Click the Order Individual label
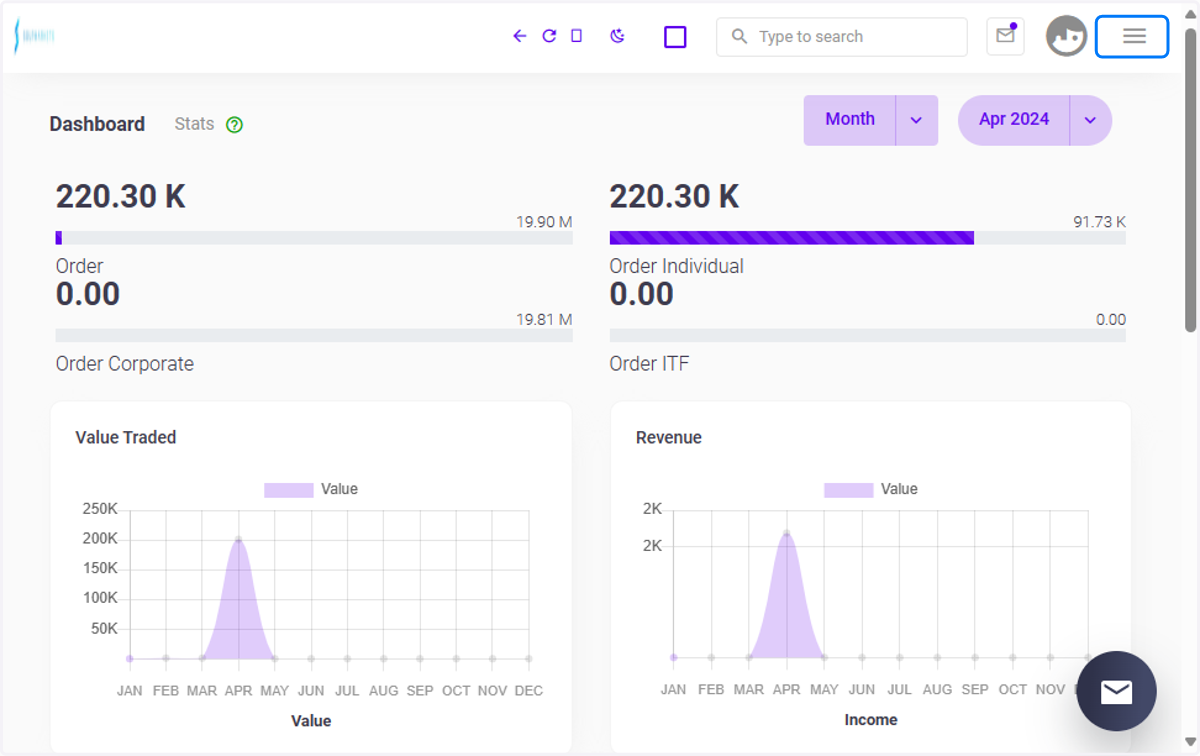Screen dimensions: 1200x756 coord(677,266)
